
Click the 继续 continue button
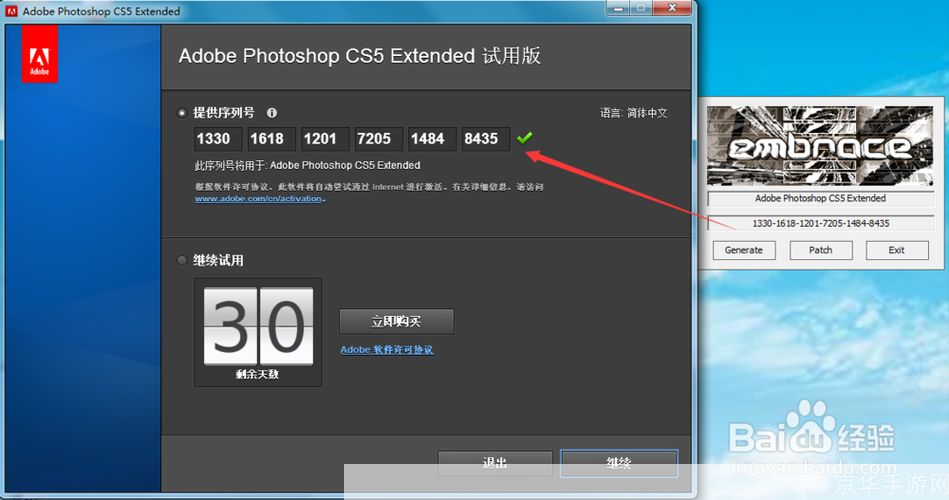point(619,463)
